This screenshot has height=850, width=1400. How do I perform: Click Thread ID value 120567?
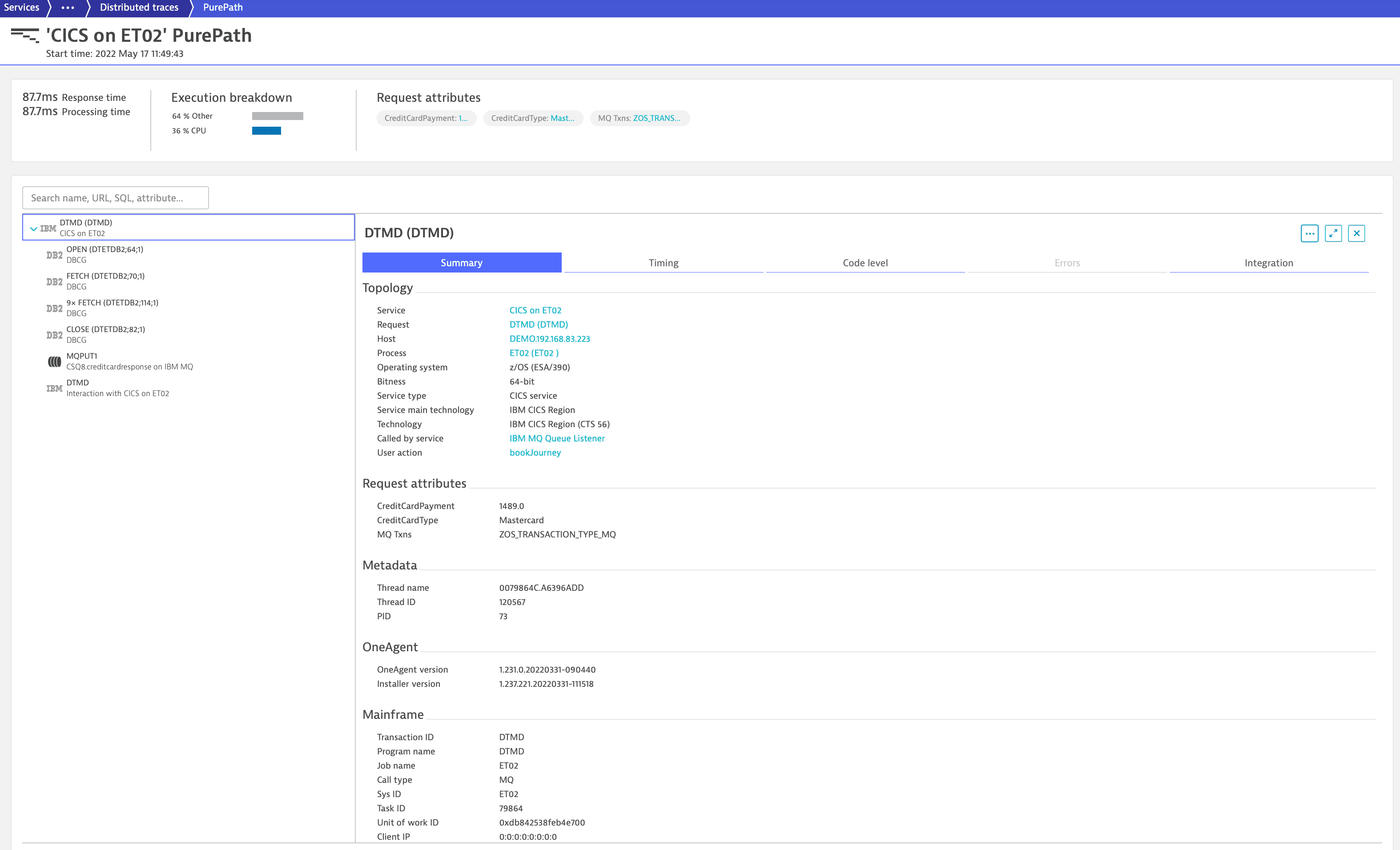512,601
